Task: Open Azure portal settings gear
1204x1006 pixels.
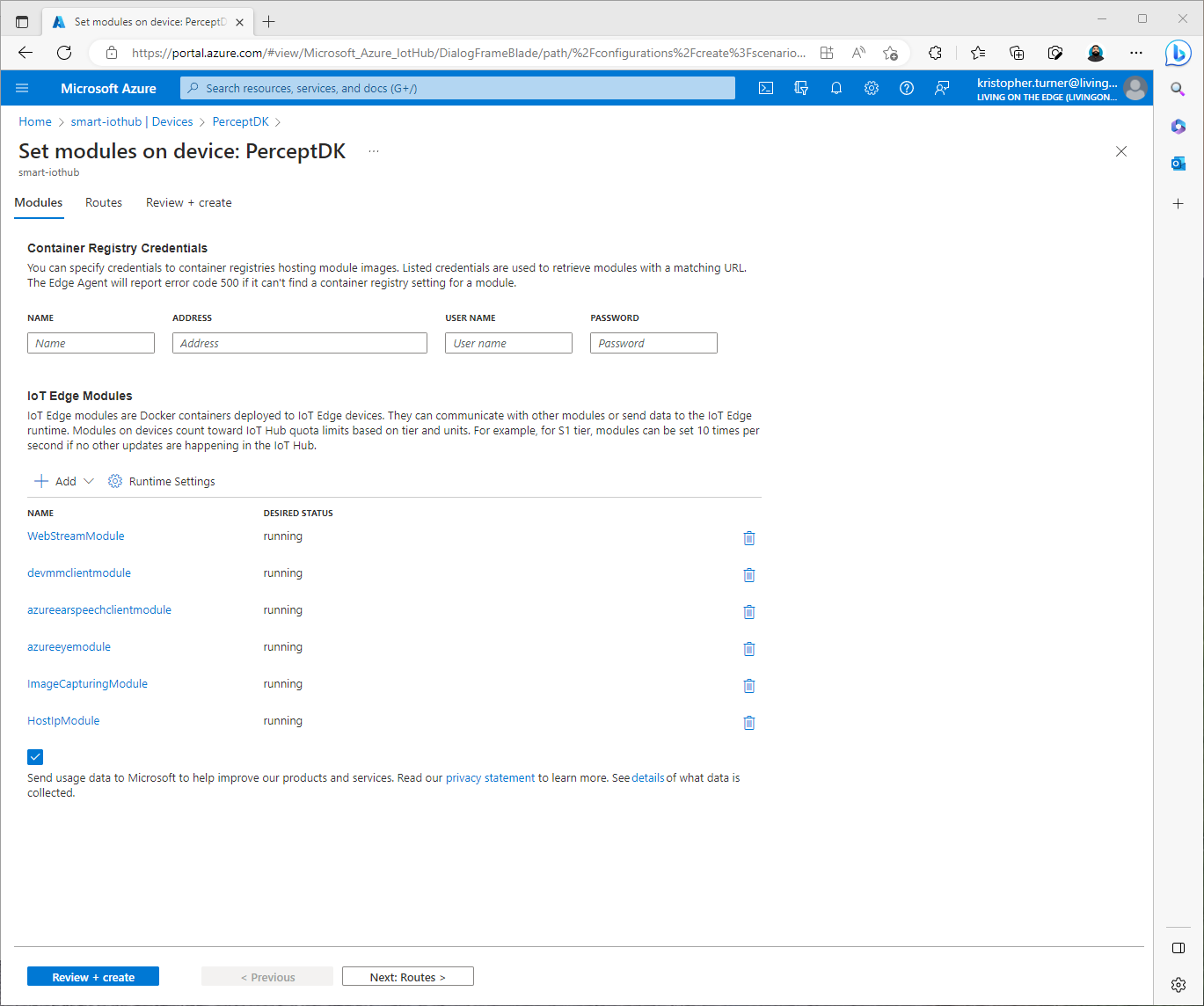Action: [x=872, y=88]
